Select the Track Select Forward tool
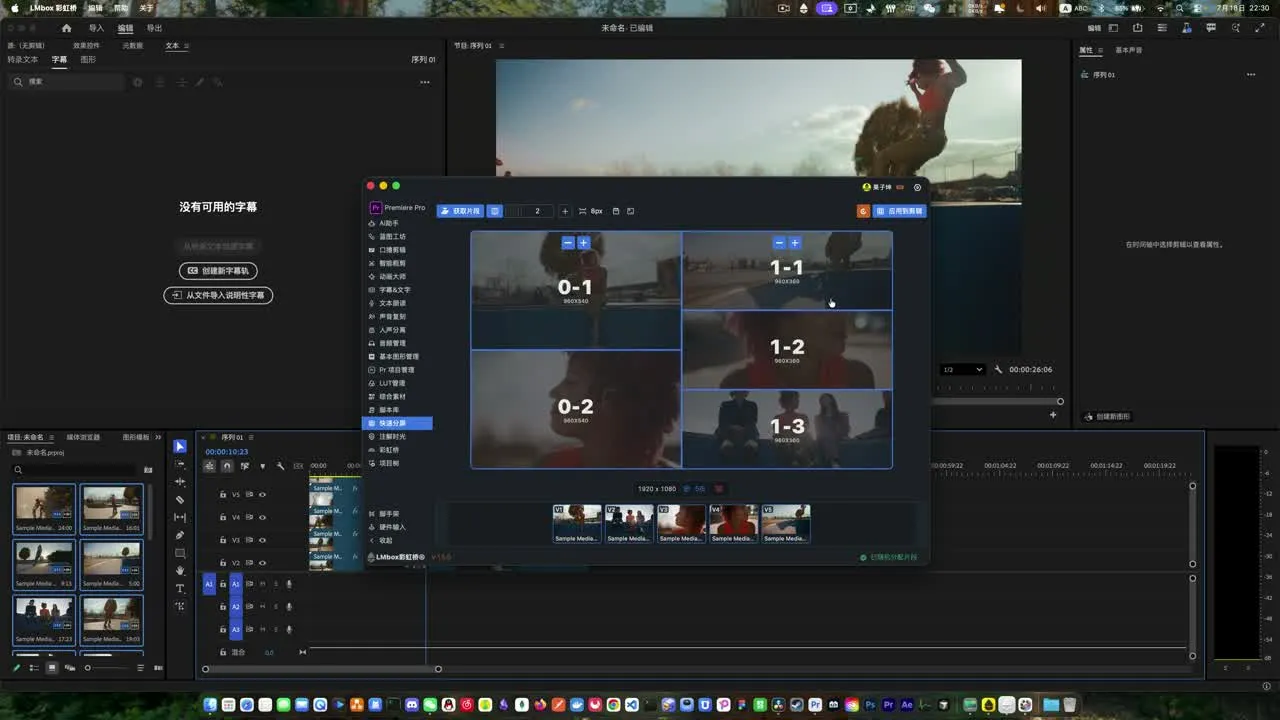This screenshot has height=720, width=1280. tap(180, 464)
